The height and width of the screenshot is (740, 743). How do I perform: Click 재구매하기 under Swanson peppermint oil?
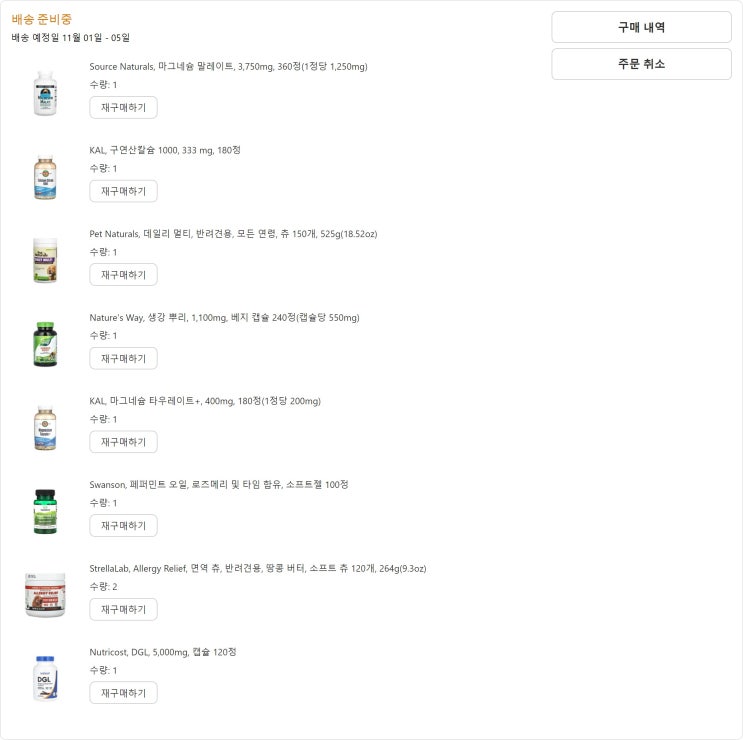(x=123, y=526)
